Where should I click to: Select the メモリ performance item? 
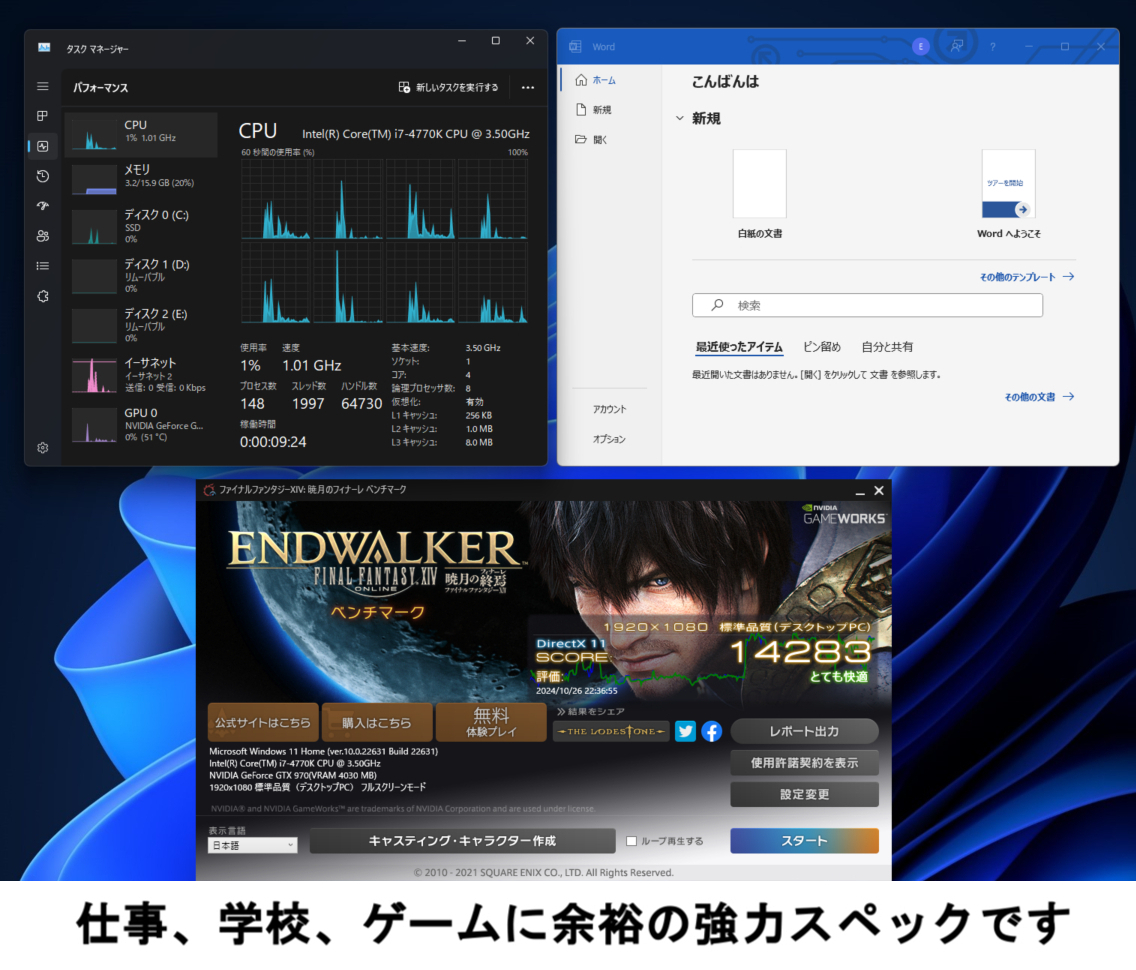click(141, 180)
